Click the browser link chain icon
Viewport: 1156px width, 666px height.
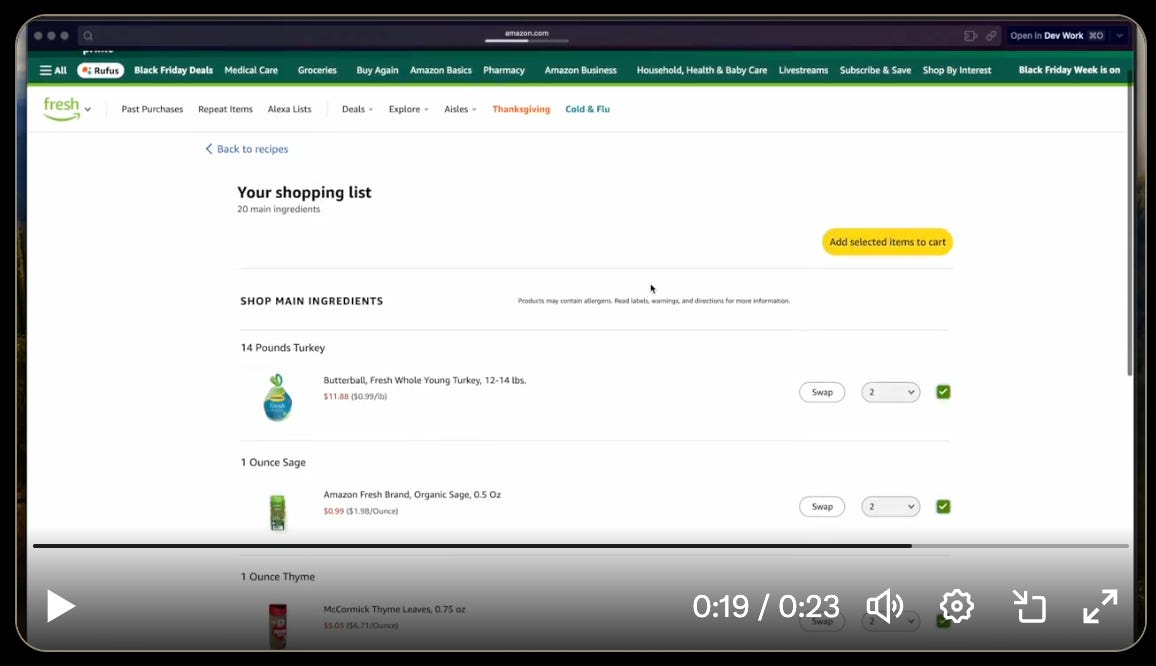991,35
